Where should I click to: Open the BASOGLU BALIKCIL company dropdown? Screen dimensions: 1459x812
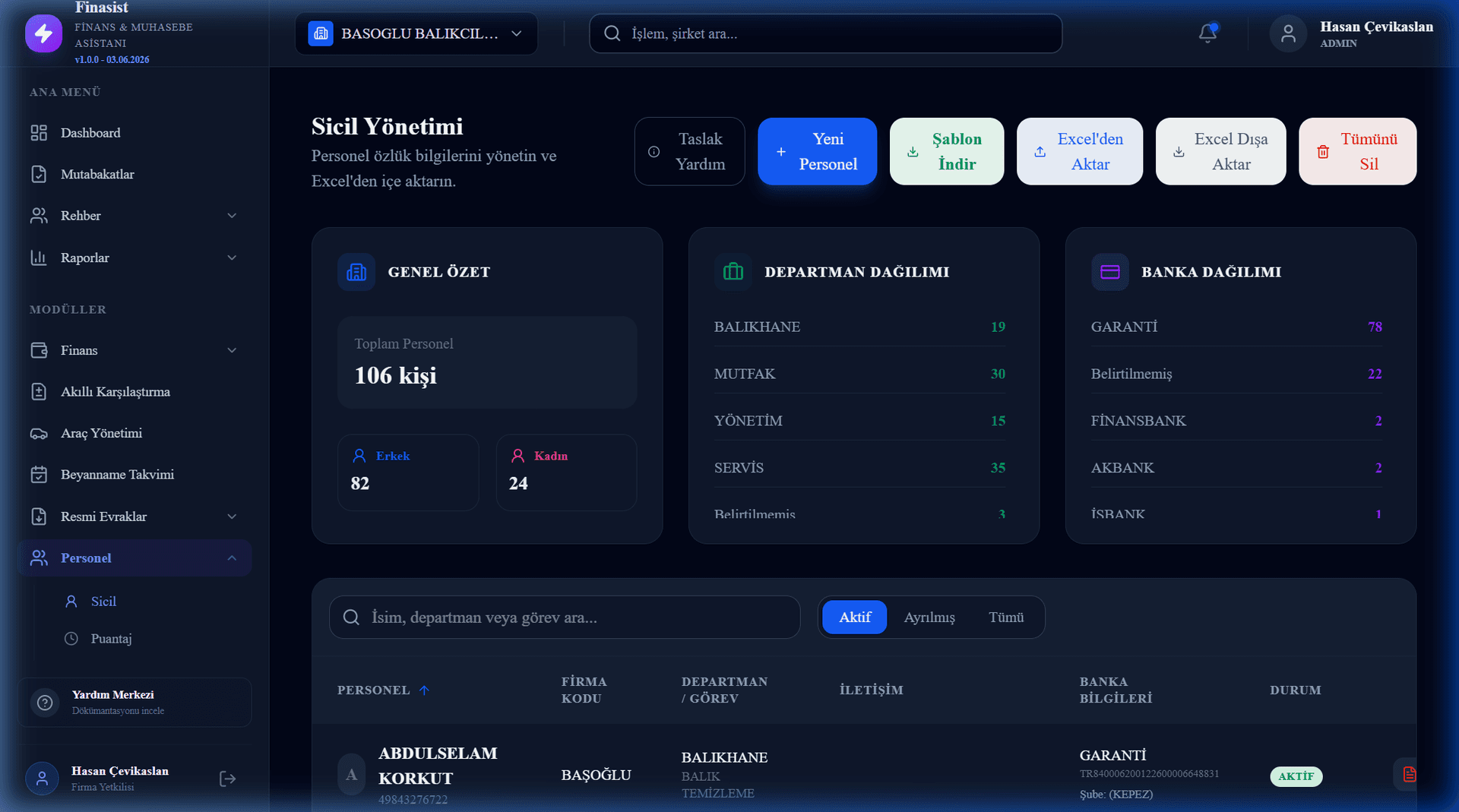416,33
